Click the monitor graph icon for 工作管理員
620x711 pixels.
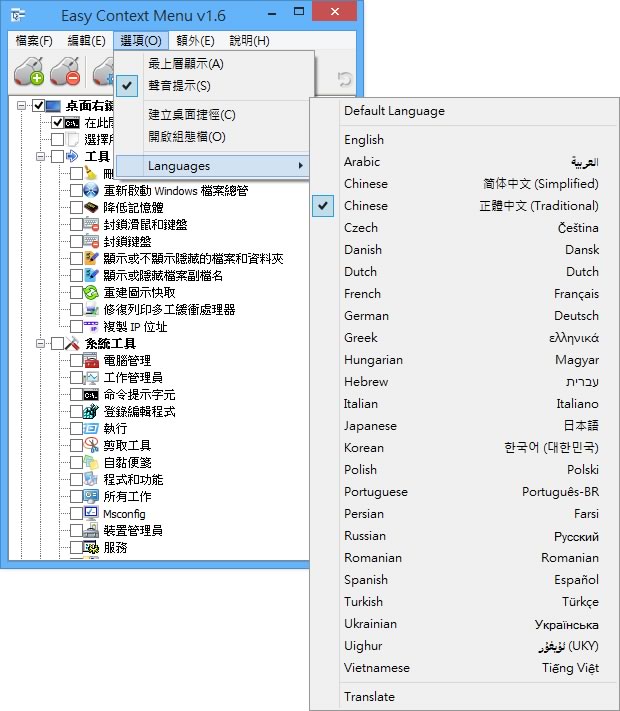91,377
